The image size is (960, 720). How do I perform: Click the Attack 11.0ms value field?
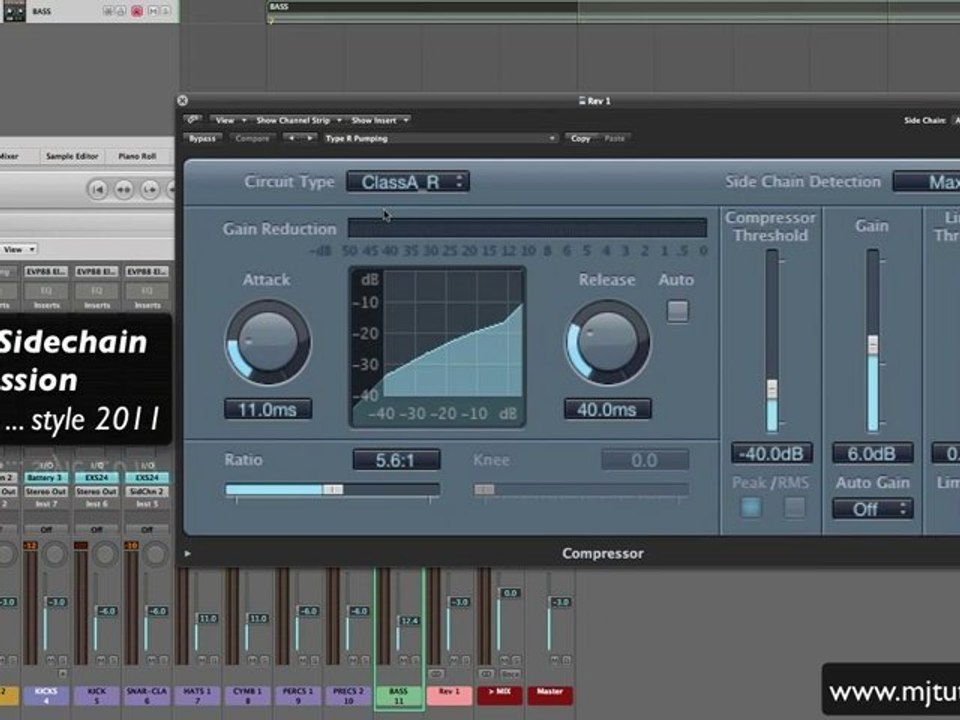point(268,409)
